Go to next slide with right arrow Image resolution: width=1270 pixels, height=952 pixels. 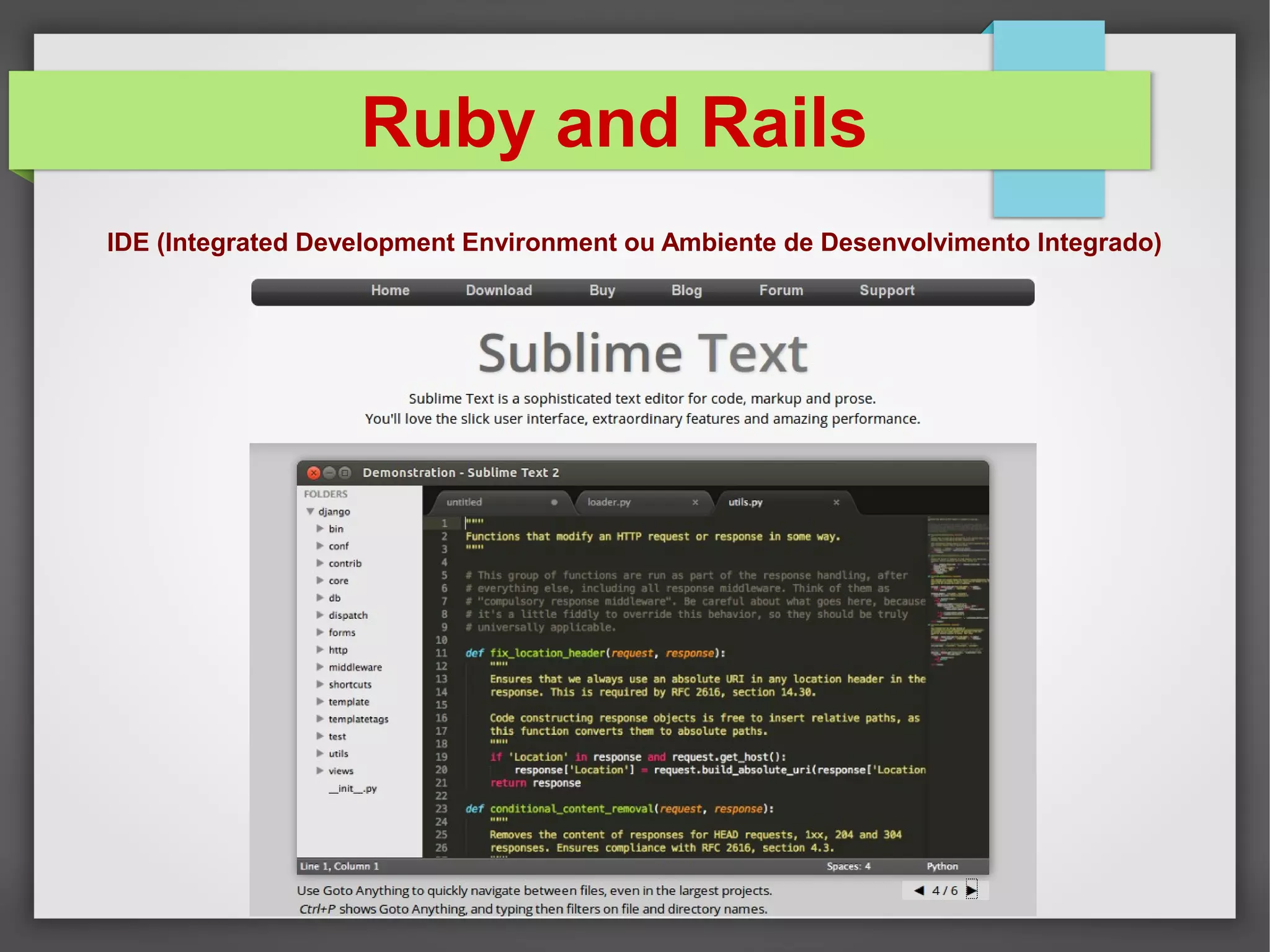971,891
